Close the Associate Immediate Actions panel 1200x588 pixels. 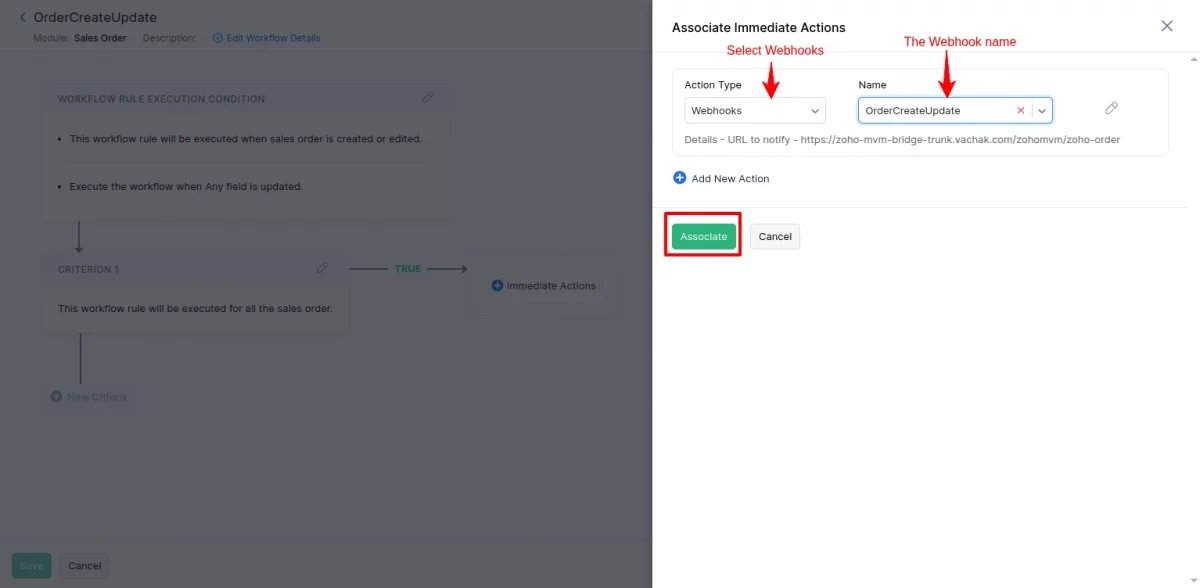(1167, 26)
